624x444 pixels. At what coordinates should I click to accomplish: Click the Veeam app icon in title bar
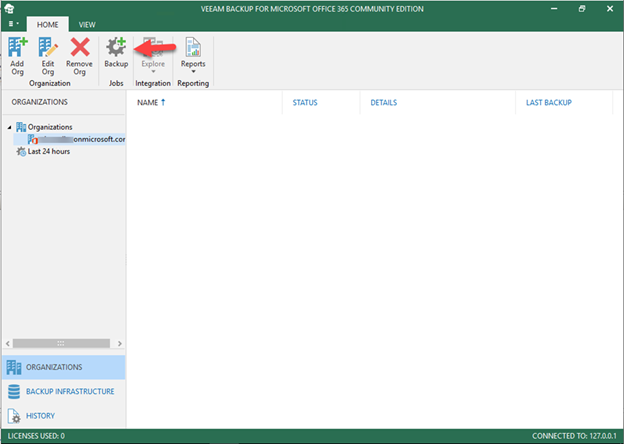coord(9,9)
